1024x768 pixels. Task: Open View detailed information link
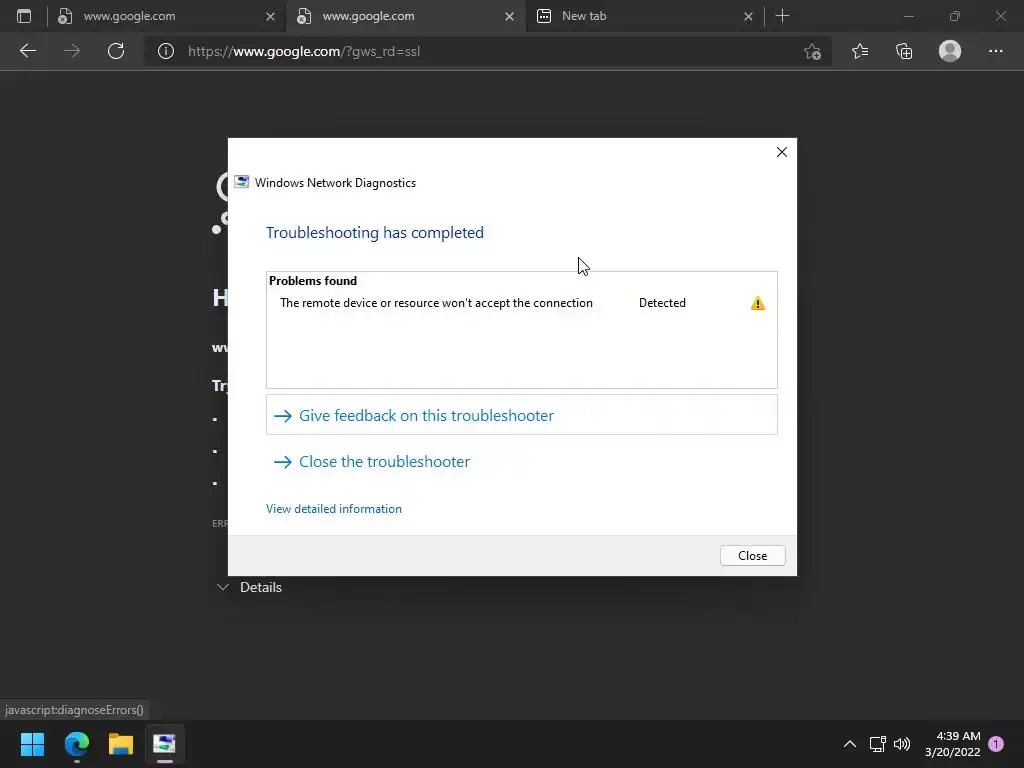pos(334,509)
